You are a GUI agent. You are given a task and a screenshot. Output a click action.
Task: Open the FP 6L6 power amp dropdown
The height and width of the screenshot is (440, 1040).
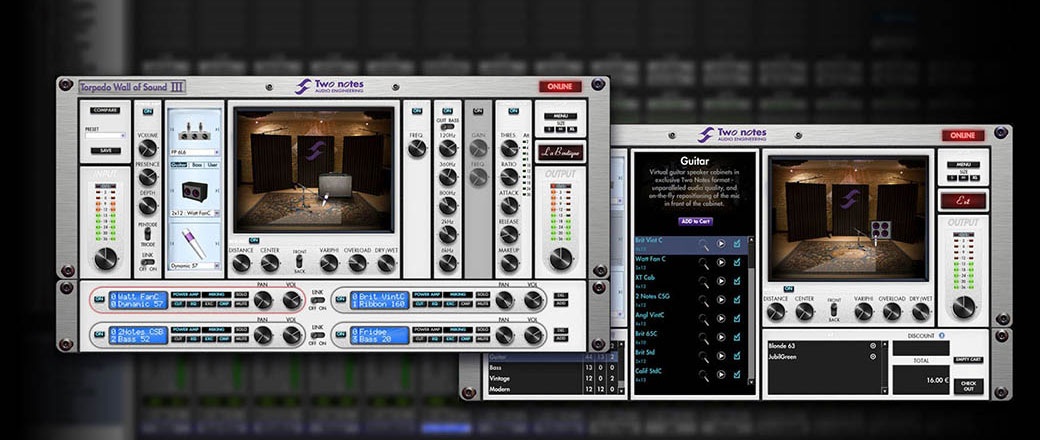pyautogui.click(x=194, y=151)
